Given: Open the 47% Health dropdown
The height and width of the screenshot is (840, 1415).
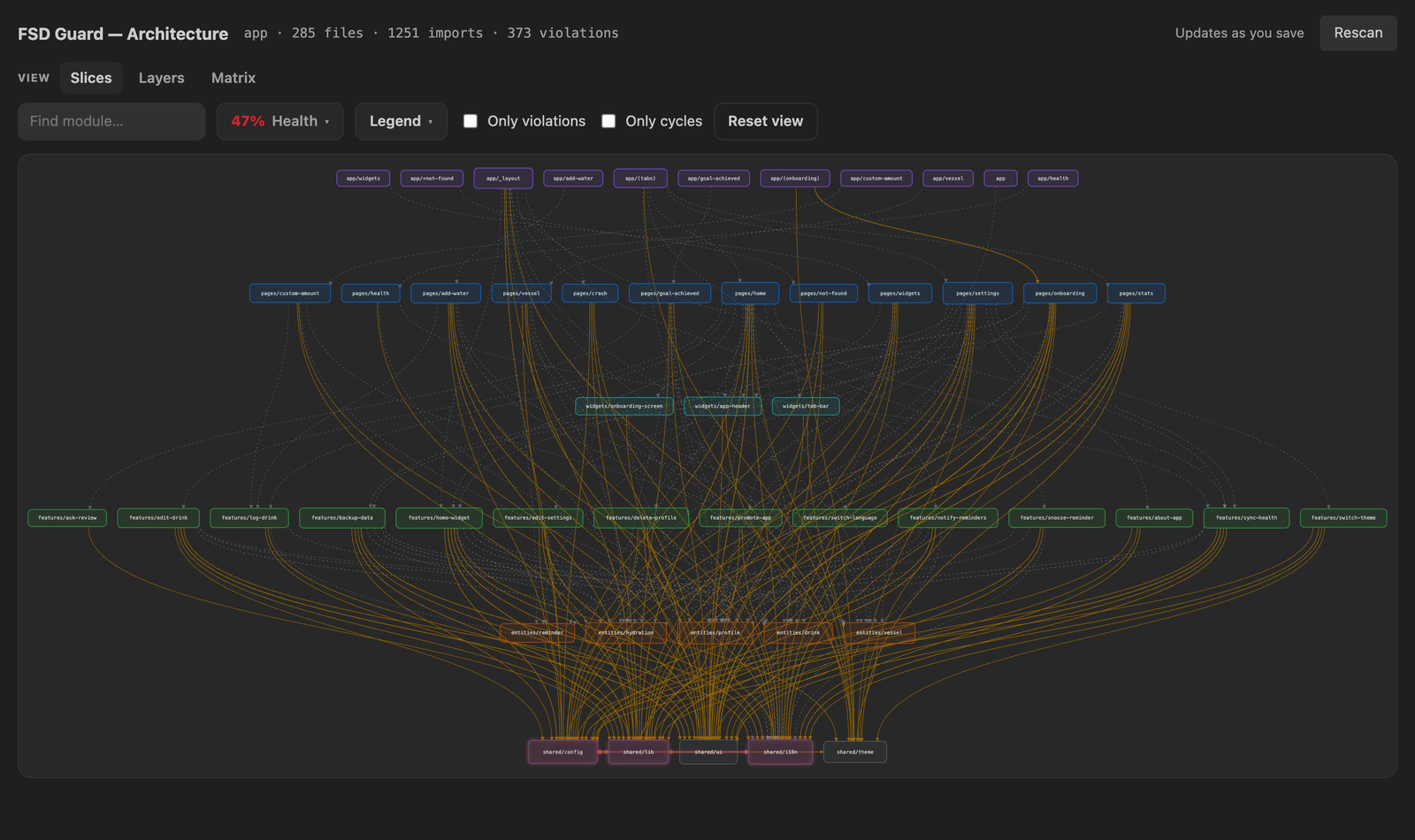Looking at the screenshot, I should [279, 121].
